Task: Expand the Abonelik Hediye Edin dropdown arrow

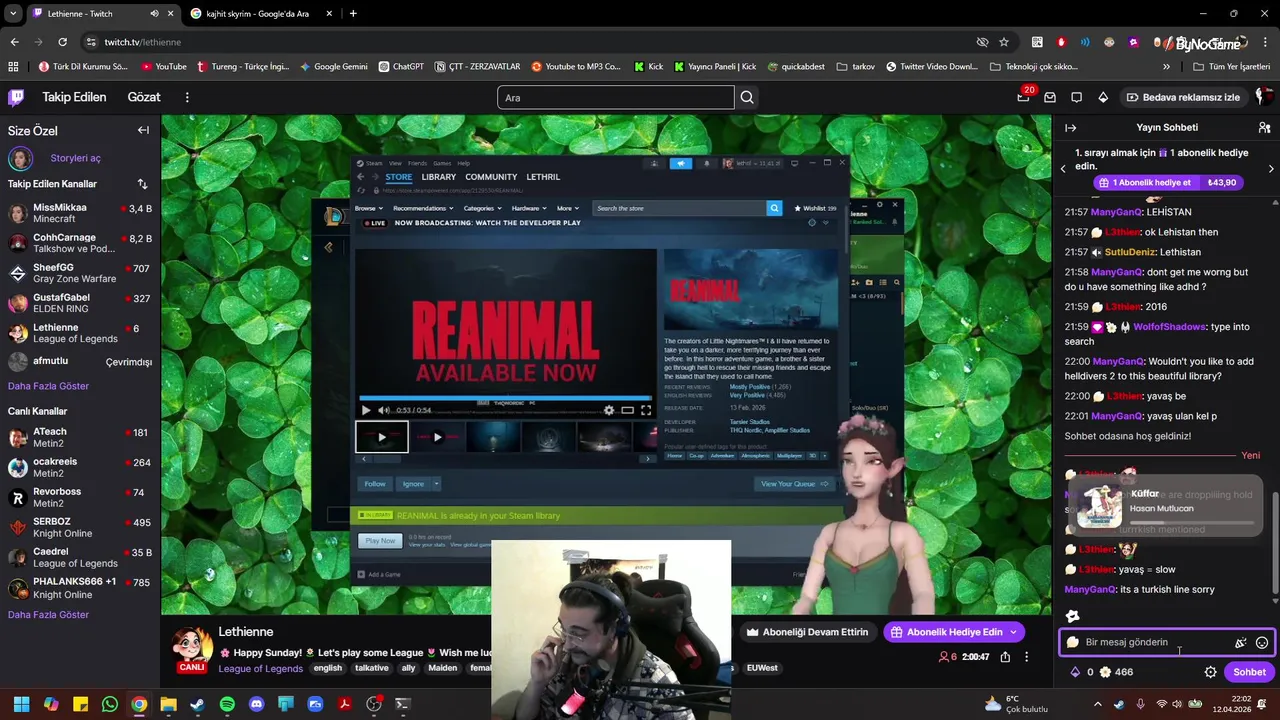Action: tap(1013, 632)
